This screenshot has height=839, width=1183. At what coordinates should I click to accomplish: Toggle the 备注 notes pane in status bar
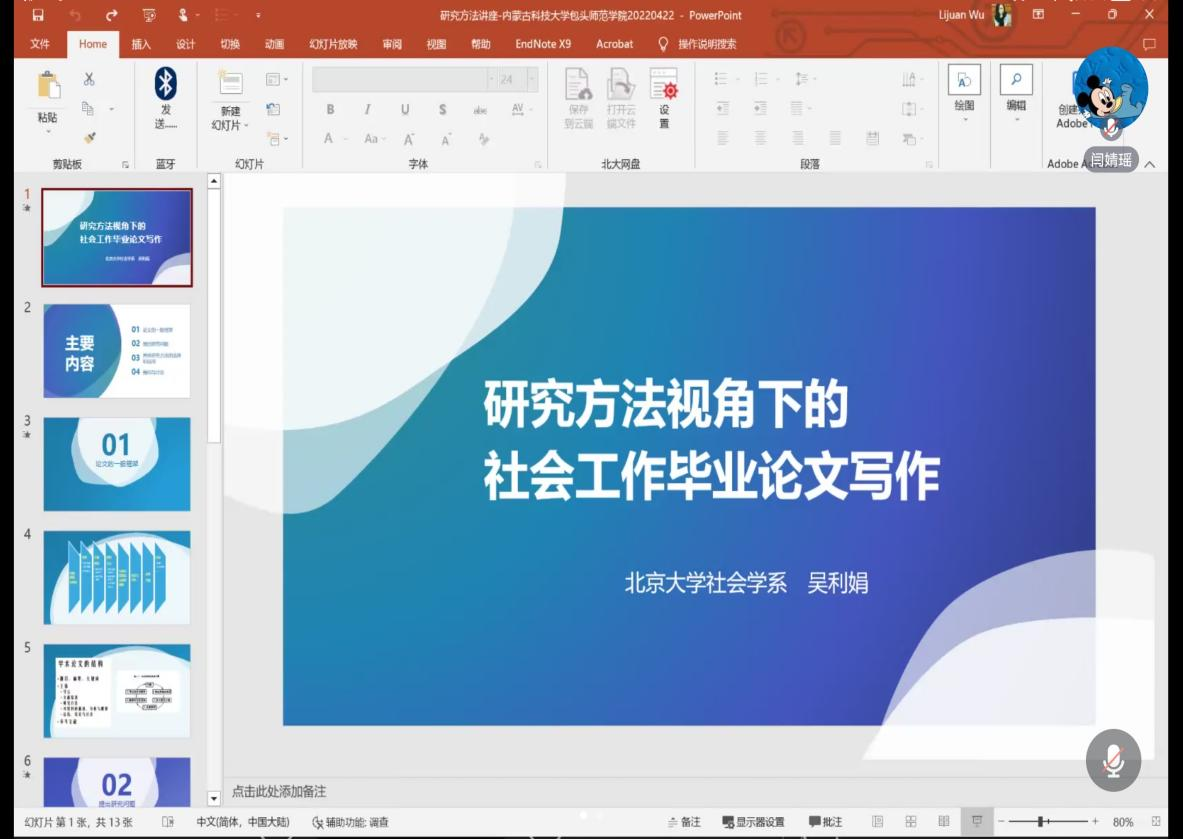684,822
